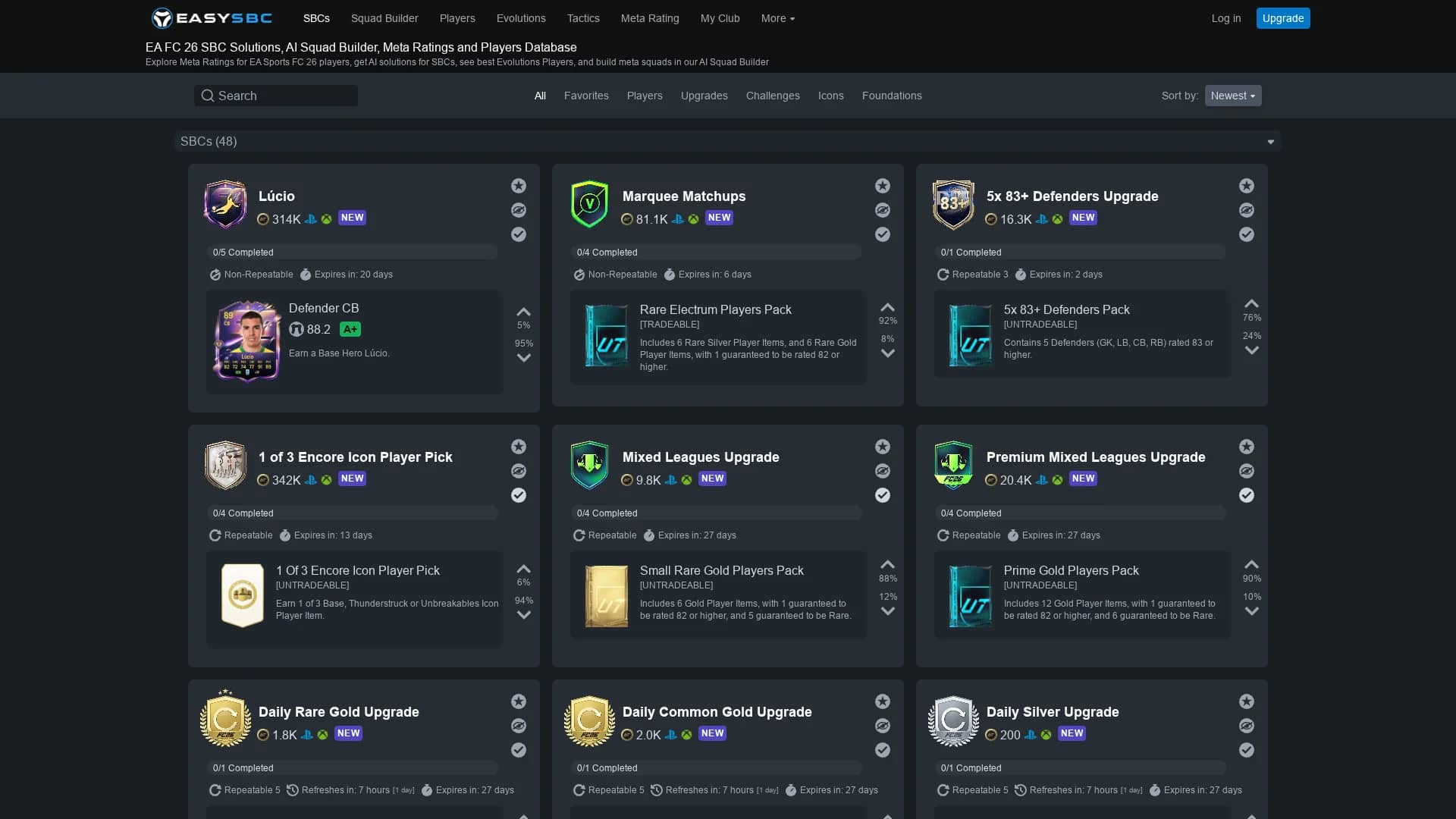Upvote the Lúcio SBC reward

[x=523, y=312]
